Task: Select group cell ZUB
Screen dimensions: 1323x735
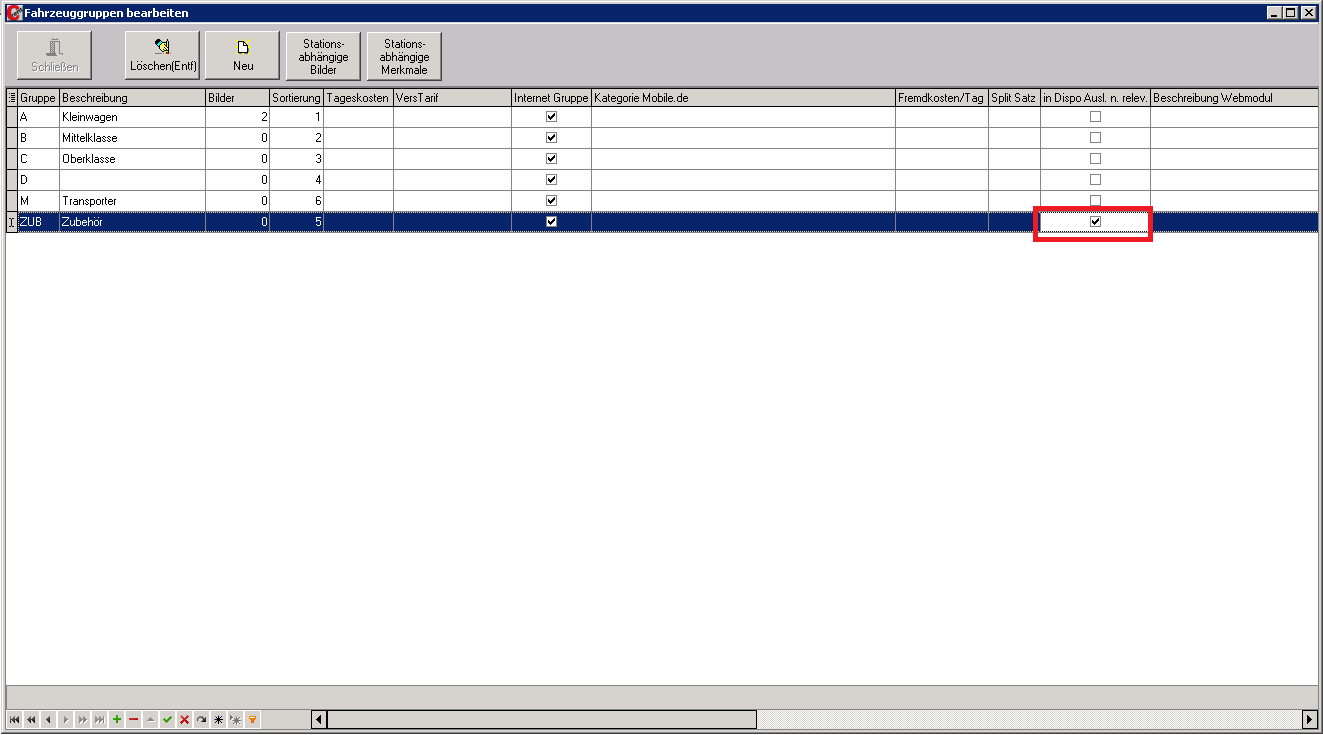Action: click(38, 222)
